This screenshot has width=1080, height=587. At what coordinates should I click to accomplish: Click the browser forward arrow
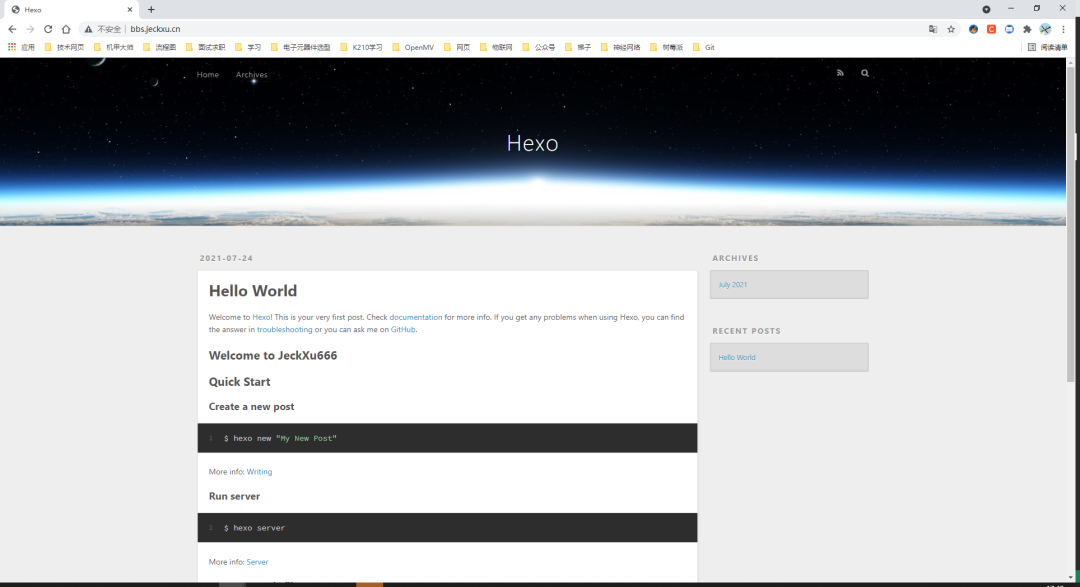[x=30, y=29]
